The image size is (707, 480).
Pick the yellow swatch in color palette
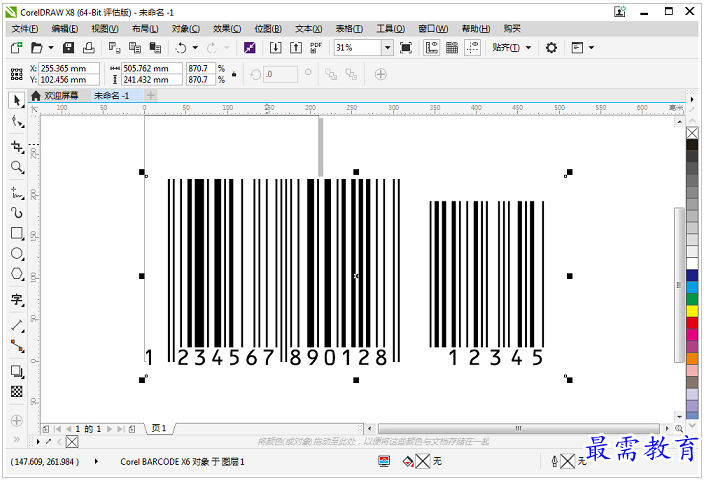[692, 311]
